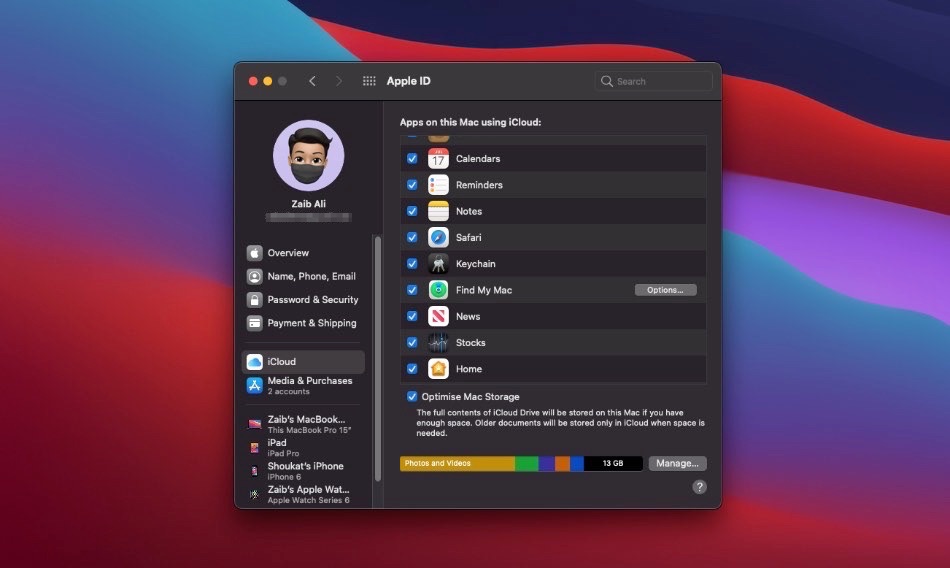Open Payment & Shipping section
Screen dimensions: 950x568
tap(303, 323)
